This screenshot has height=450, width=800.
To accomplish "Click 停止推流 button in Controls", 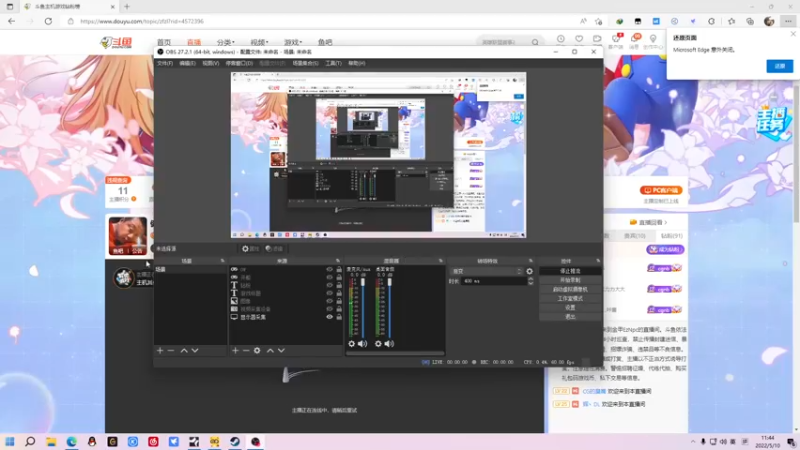I will [570, 271].
